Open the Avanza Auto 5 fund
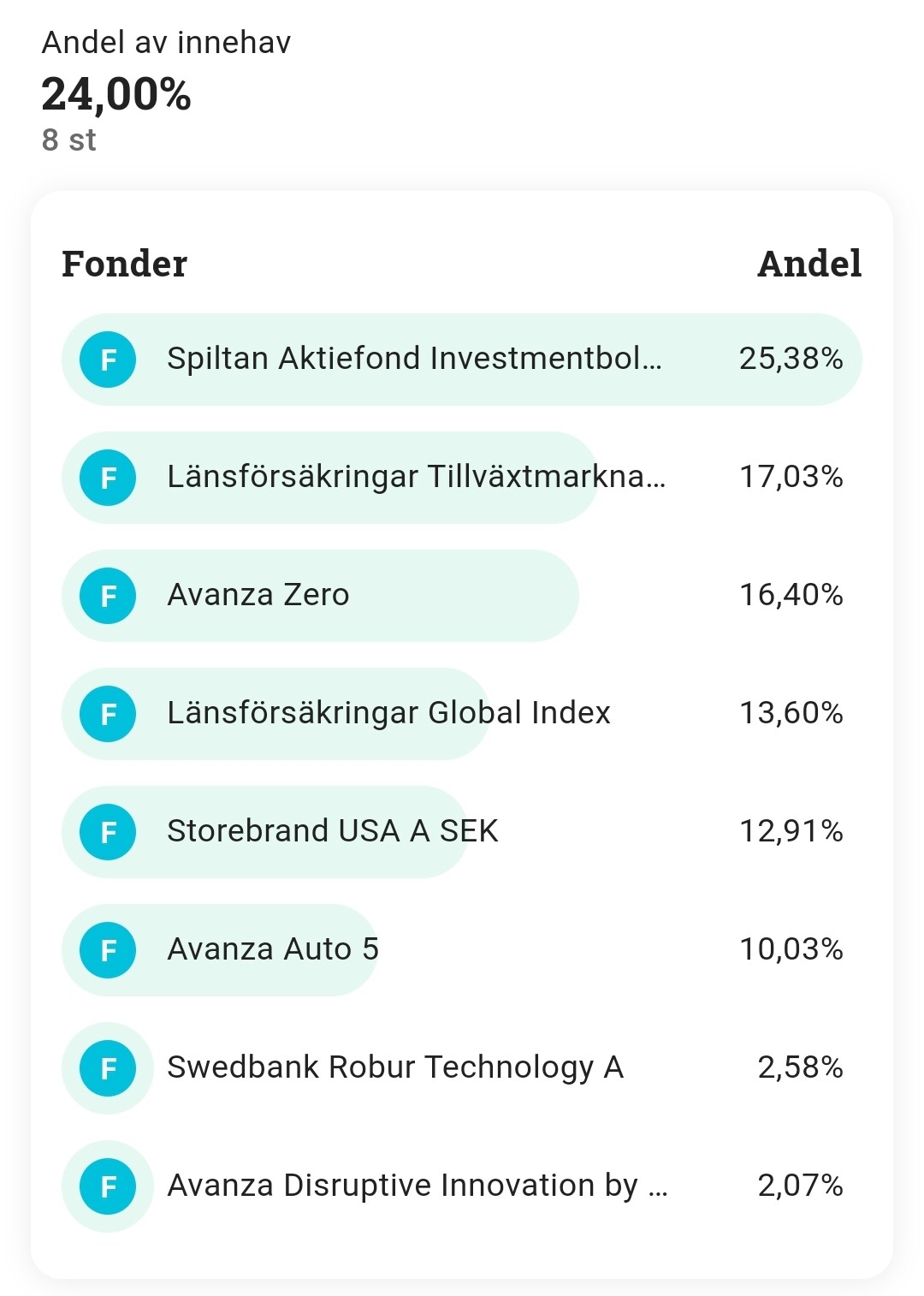Screen dimensions: 924x1296 273,948
